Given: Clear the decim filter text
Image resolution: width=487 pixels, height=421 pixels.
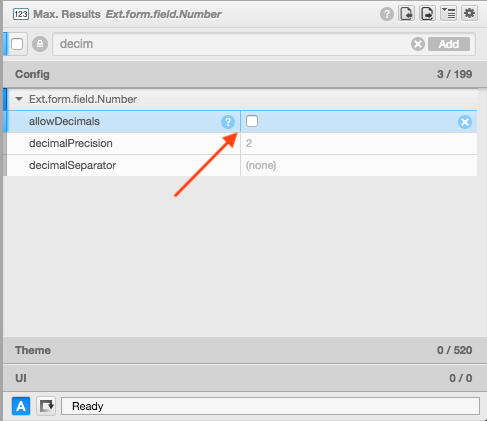Looking at the screenshot, I should point(418,44).
